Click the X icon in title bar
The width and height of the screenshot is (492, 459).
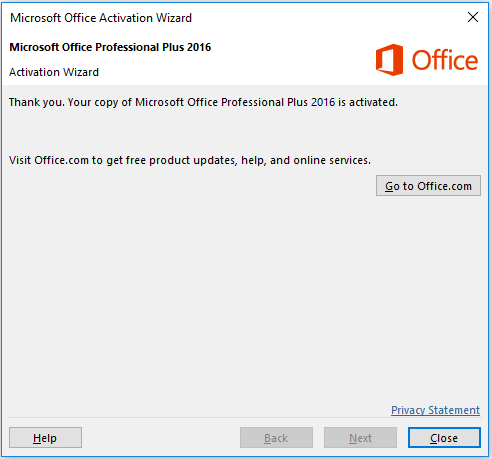click(473, 17)
